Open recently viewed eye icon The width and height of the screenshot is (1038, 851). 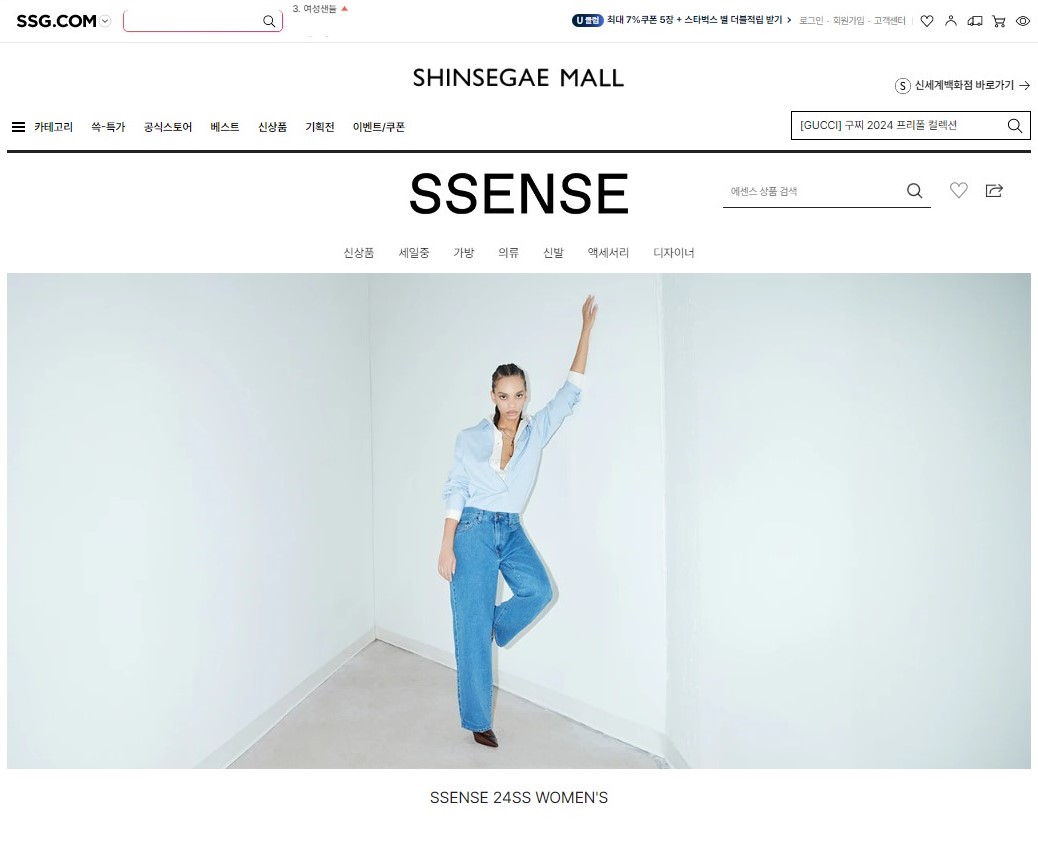(1023, 21)
